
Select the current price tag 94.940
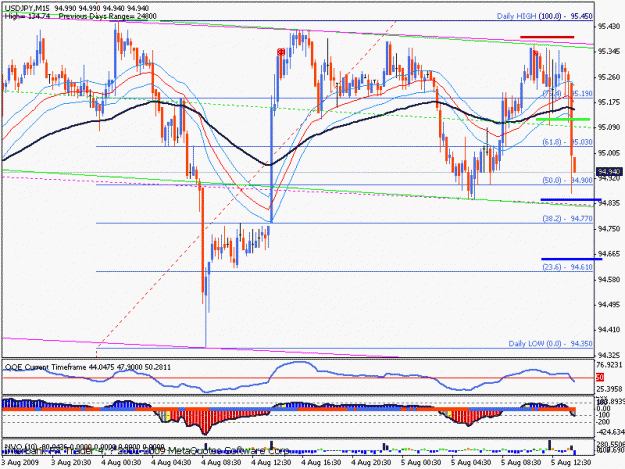coord(609,172)
